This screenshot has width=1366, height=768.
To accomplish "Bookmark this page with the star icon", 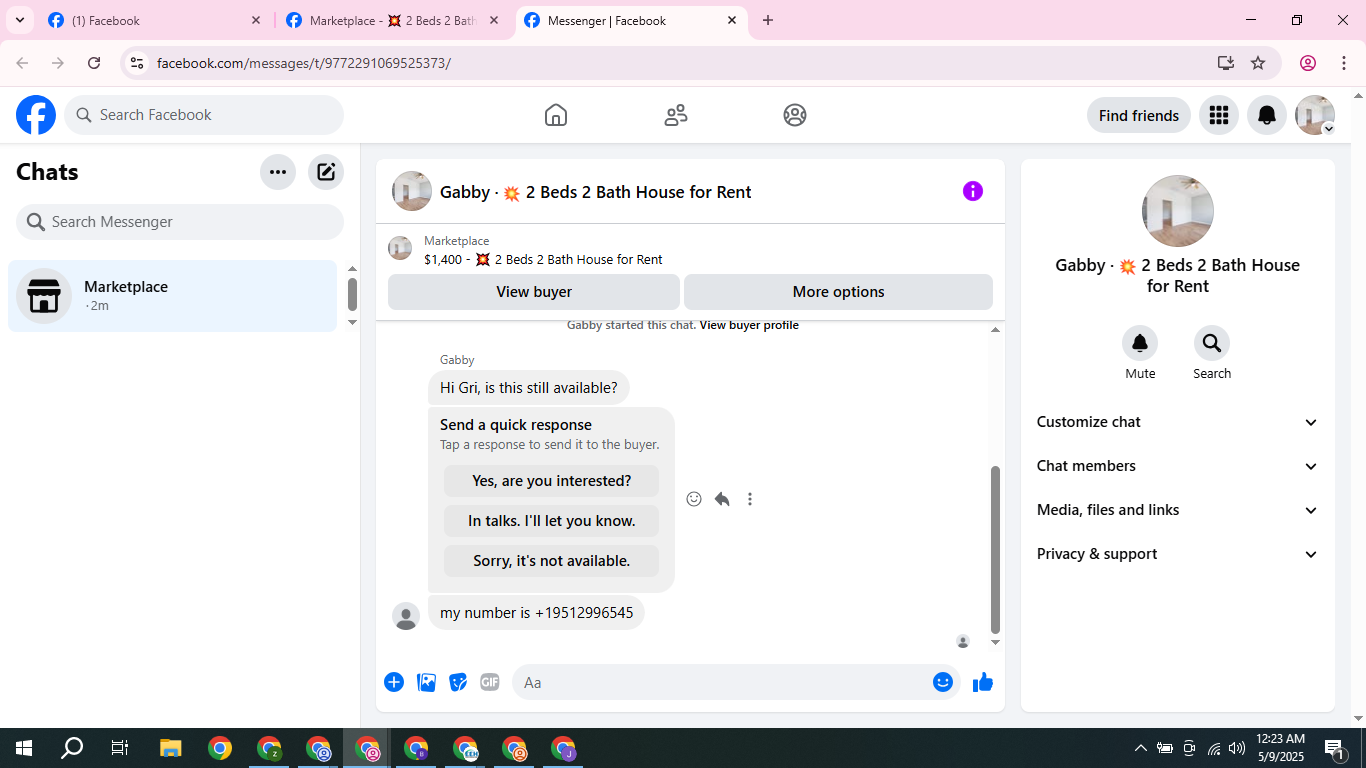I will click(x=1258, y=63).
